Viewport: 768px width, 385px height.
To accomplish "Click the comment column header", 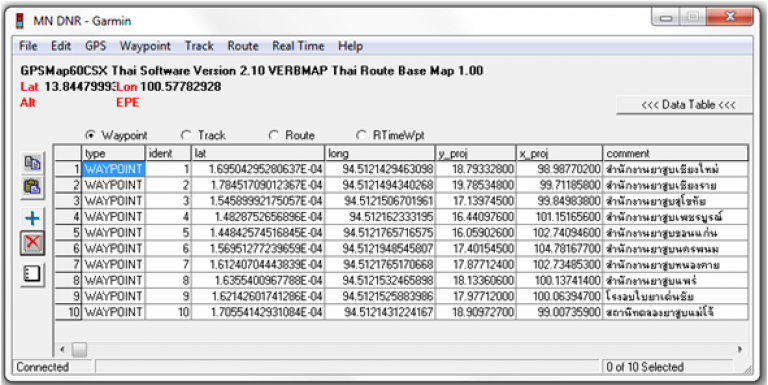I will [675, 153].
